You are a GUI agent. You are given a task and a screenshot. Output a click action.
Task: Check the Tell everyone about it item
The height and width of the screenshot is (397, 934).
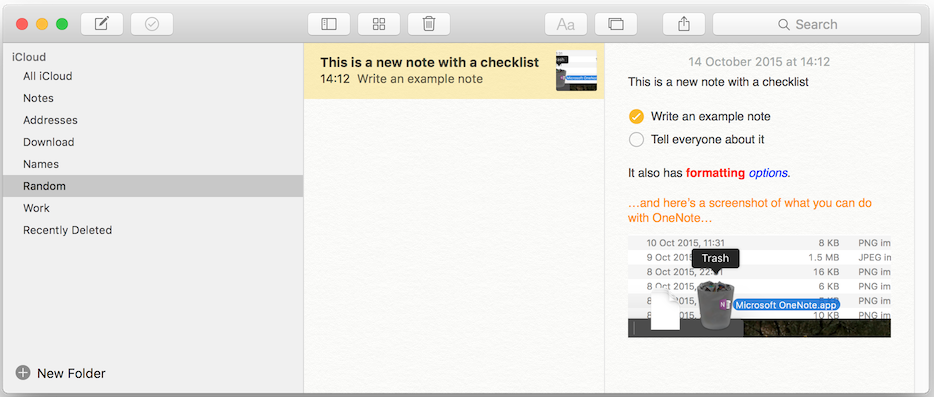point(636,139)
